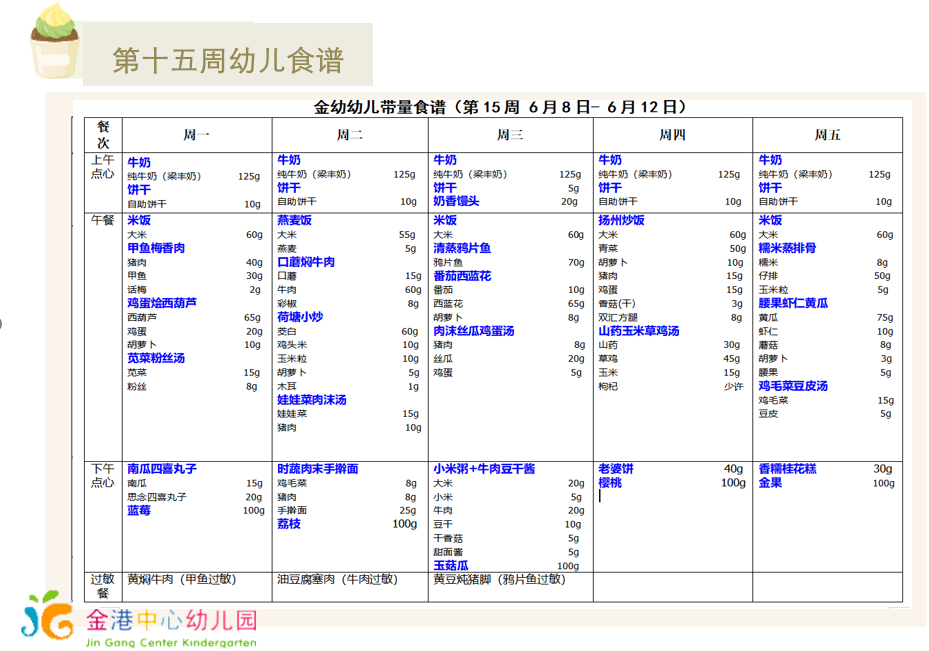Click the dish 清蒸鸦片鱼

[x=462, y=248]
